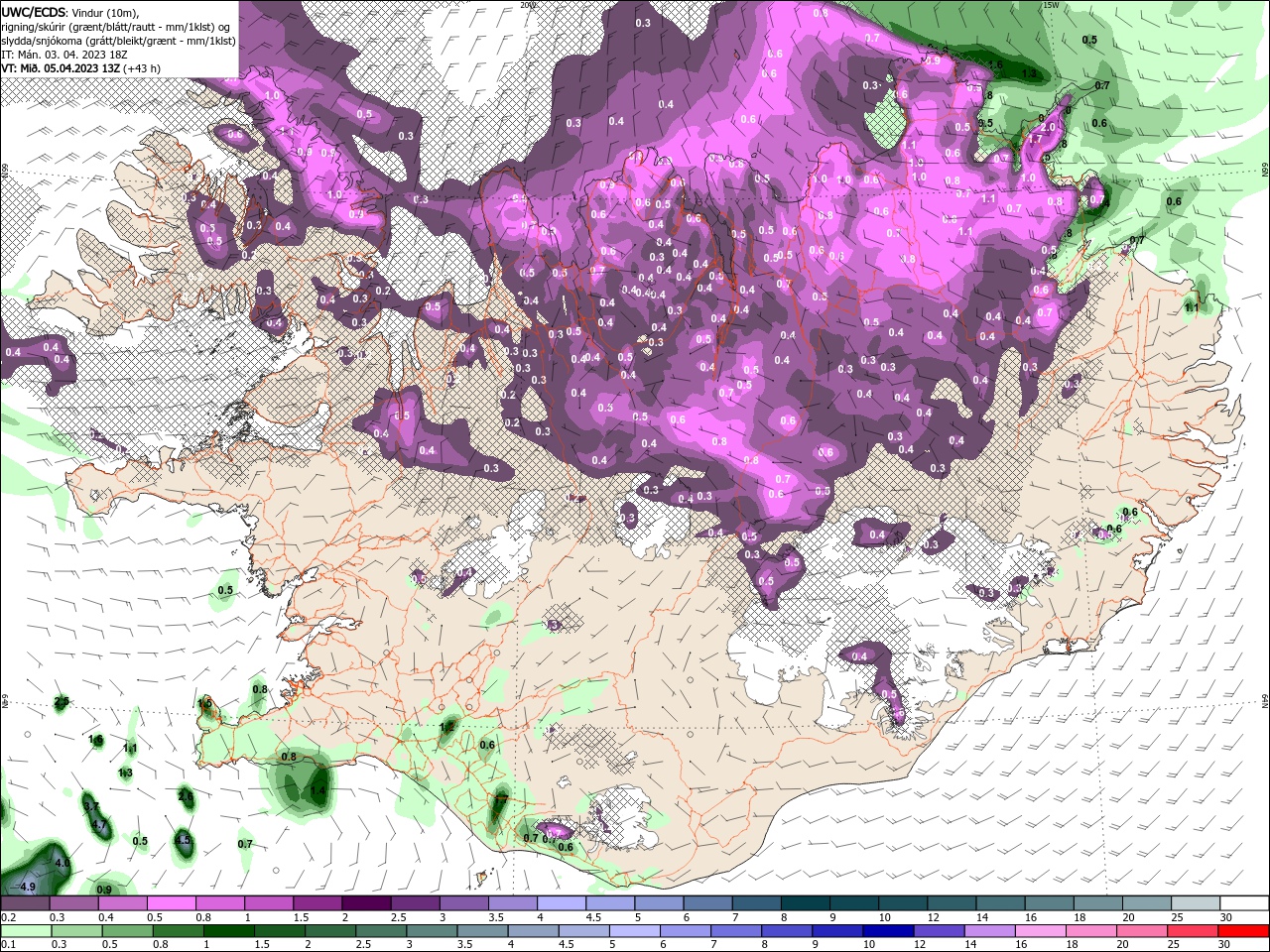Click the '4.9' precipitation value on map

click(27, 886)
